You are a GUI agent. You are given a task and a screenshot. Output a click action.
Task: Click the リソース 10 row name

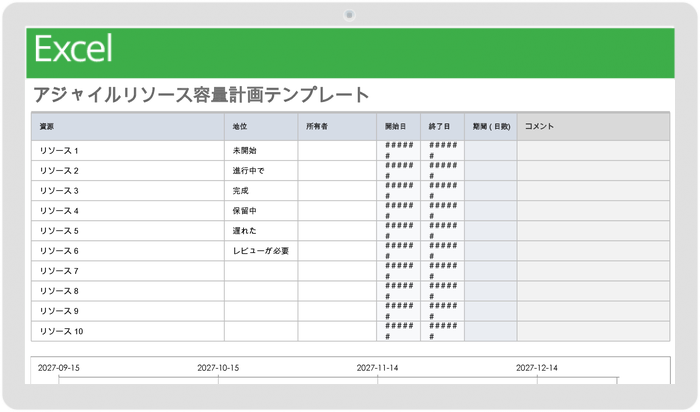click(61, 331)
